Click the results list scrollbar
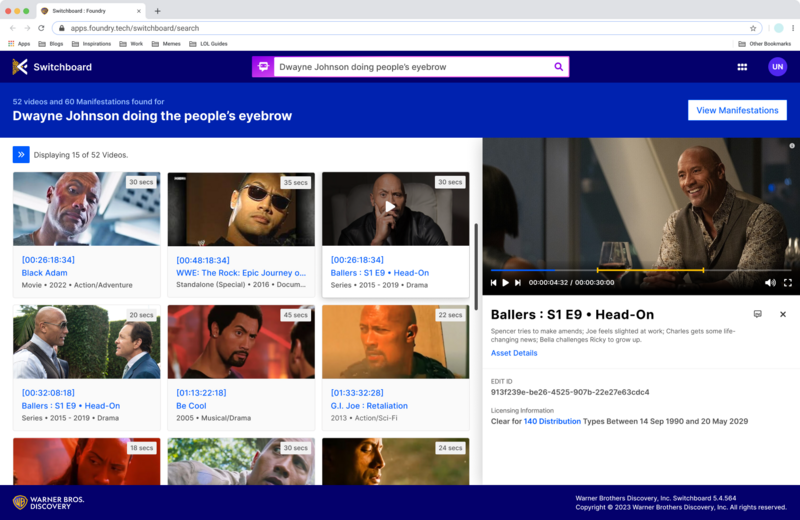 click(x=476, y=266)
